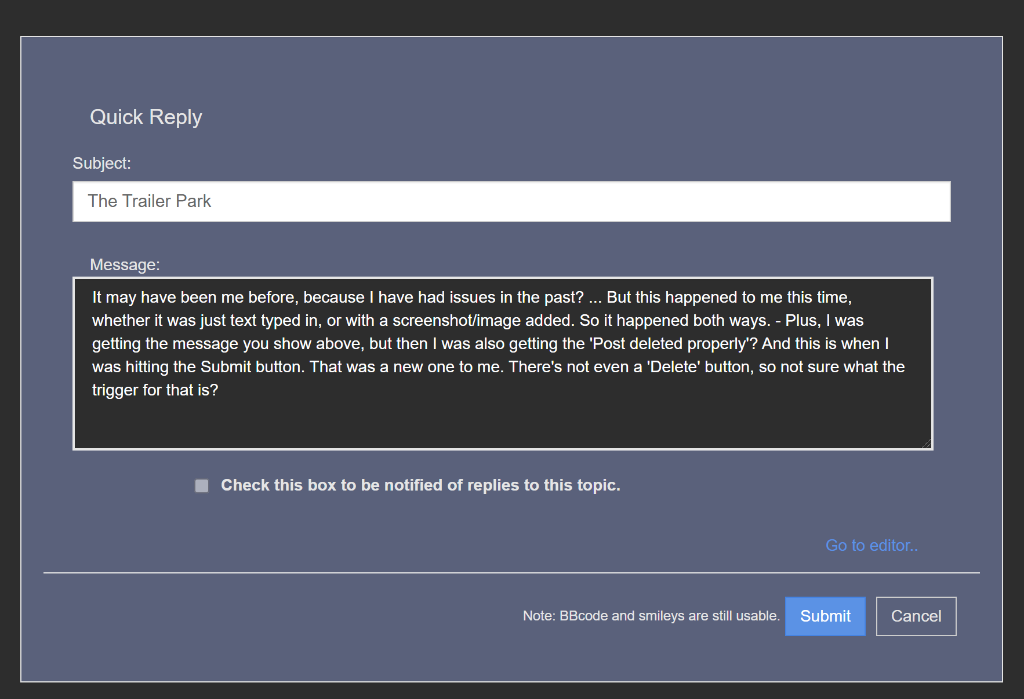Click the horizontal divider above Submit
Screen dimensions: 1024x699
pos(511,573)
